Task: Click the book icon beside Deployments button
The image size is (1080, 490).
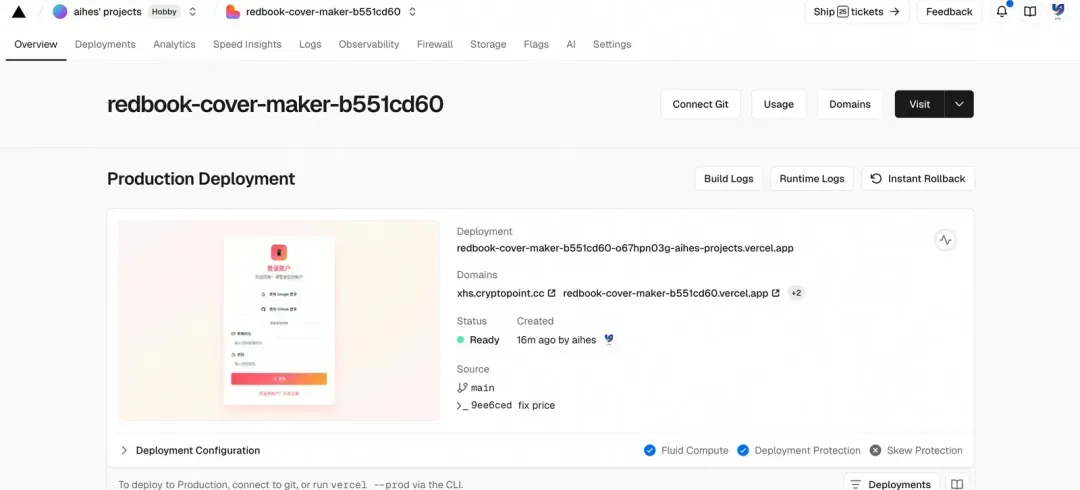Action: (957, 484)
